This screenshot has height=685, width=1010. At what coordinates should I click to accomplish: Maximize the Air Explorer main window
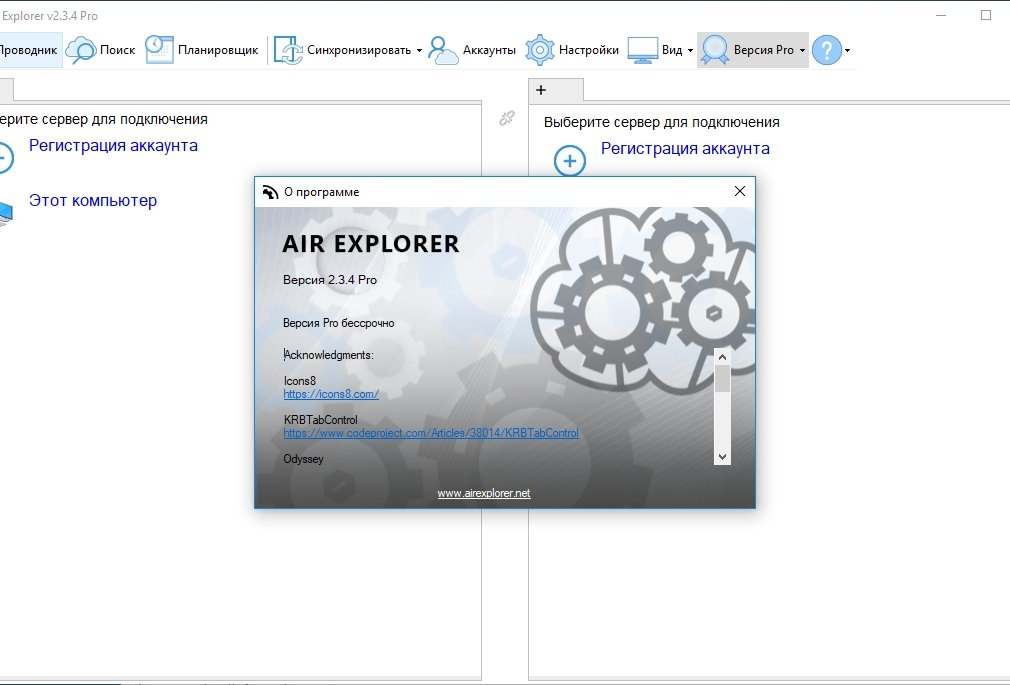tap(986, 15)
